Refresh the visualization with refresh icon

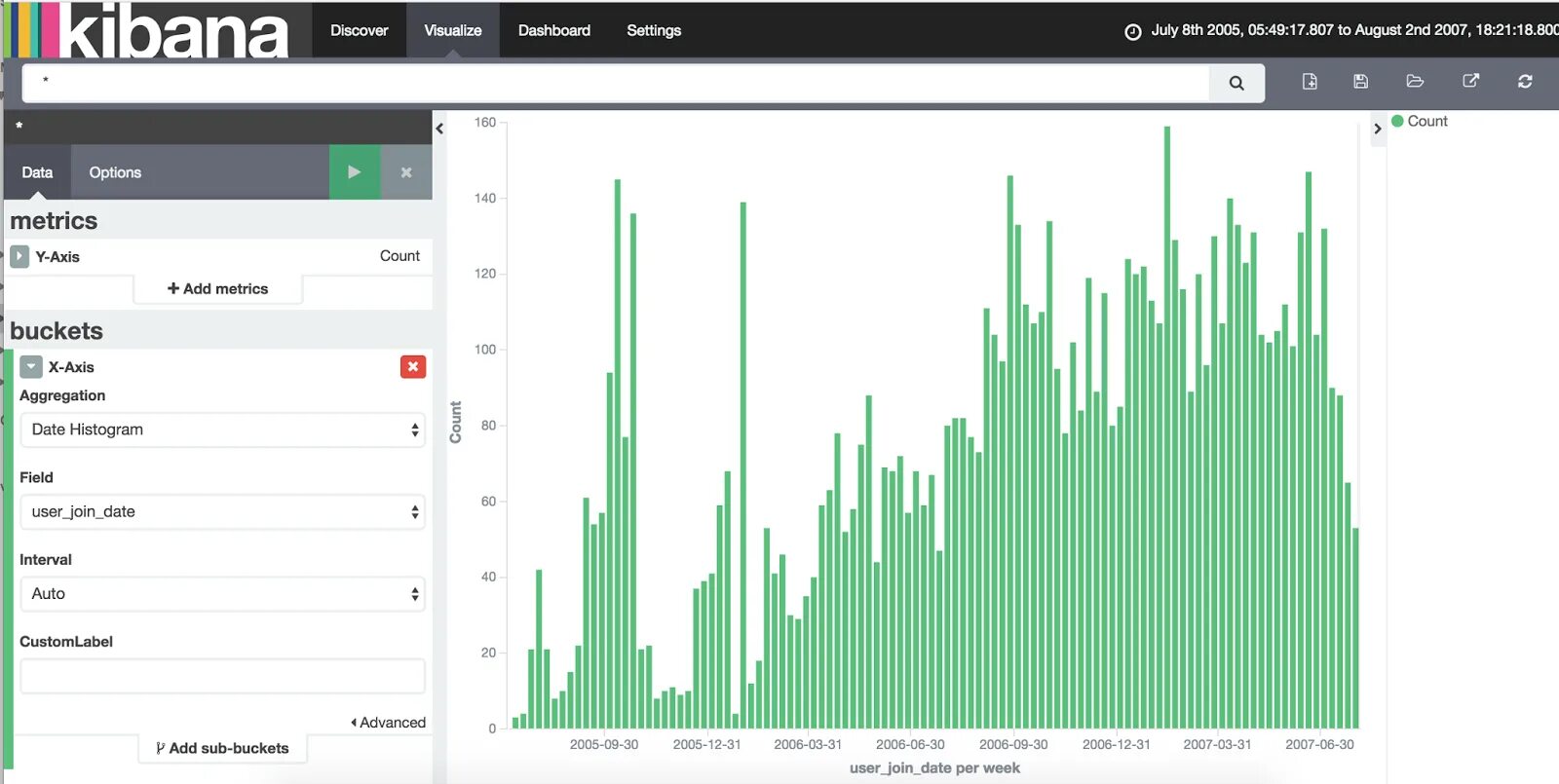(x=1525, y=82)
